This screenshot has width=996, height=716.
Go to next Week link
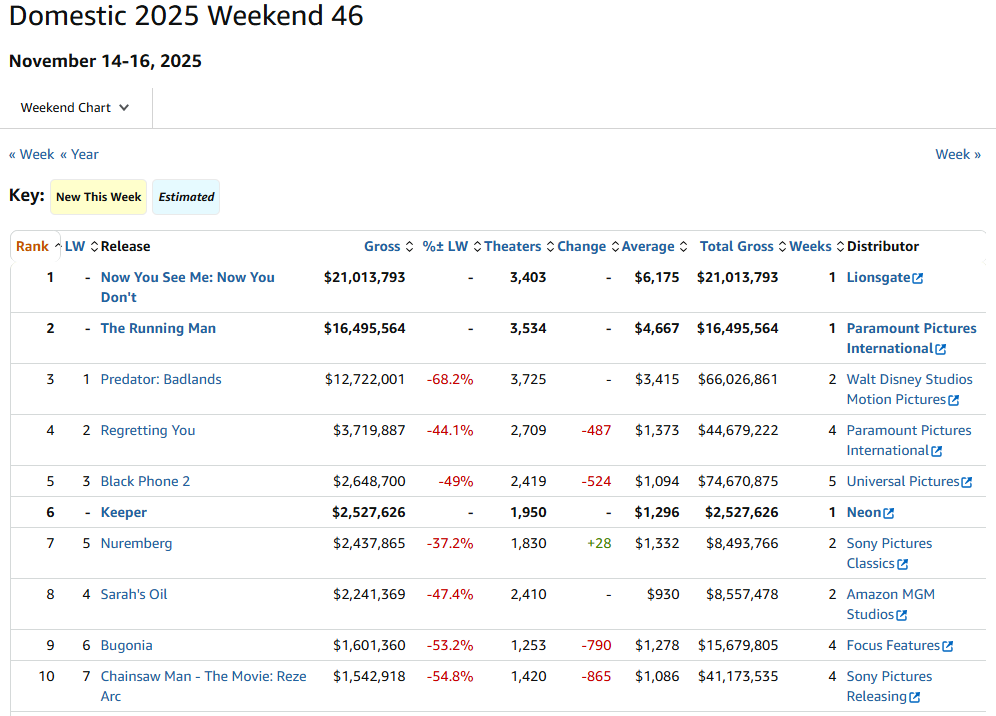coord(958,154)
